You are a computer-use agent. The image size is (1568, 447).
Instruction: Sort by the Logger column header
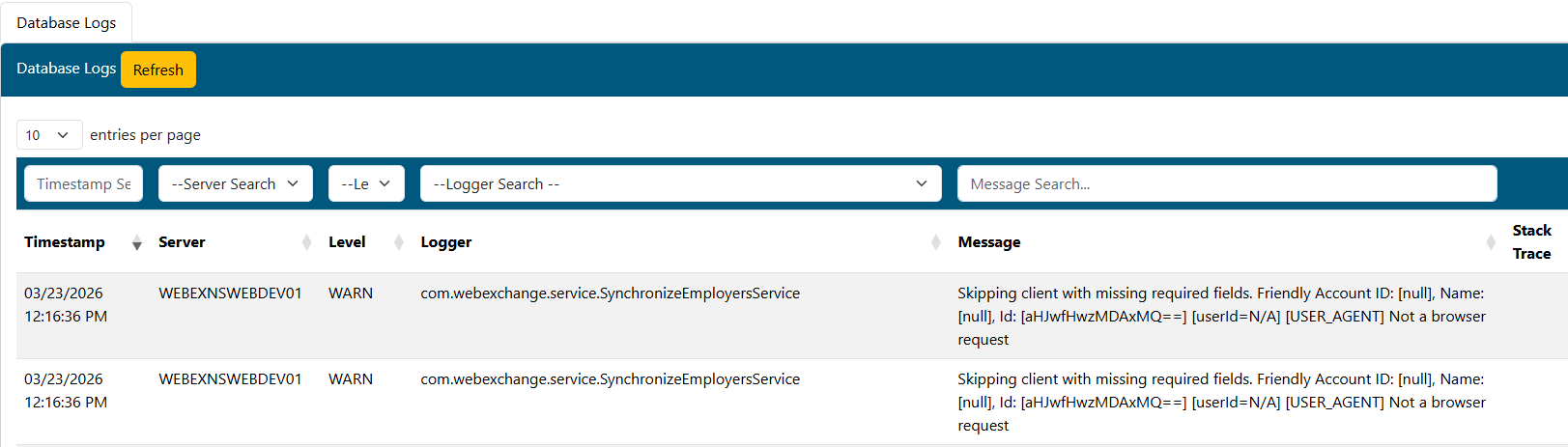(x=446, y=242)
